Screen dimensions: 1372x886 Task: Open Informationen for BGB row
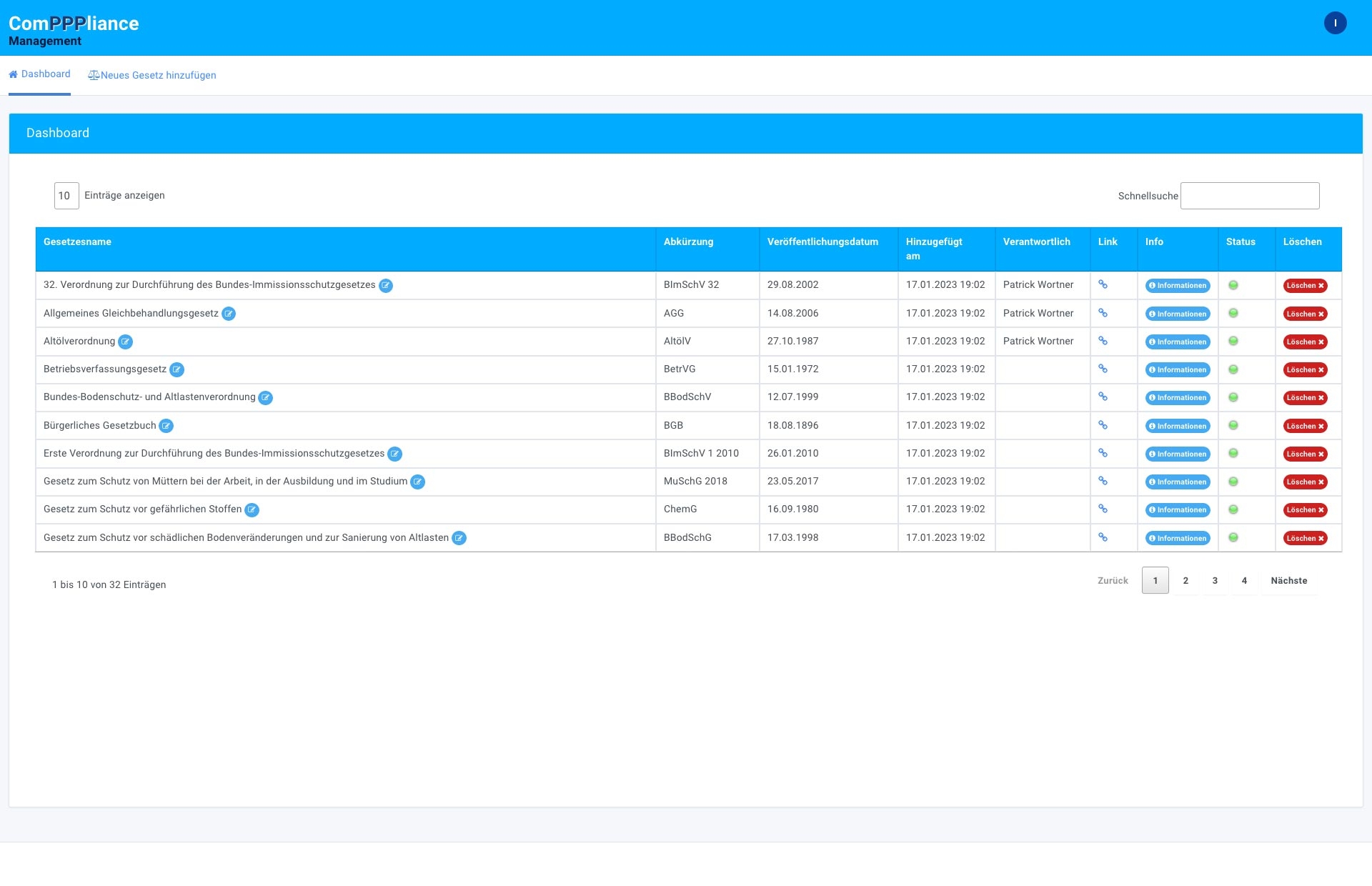click(x=1177, y=426)
